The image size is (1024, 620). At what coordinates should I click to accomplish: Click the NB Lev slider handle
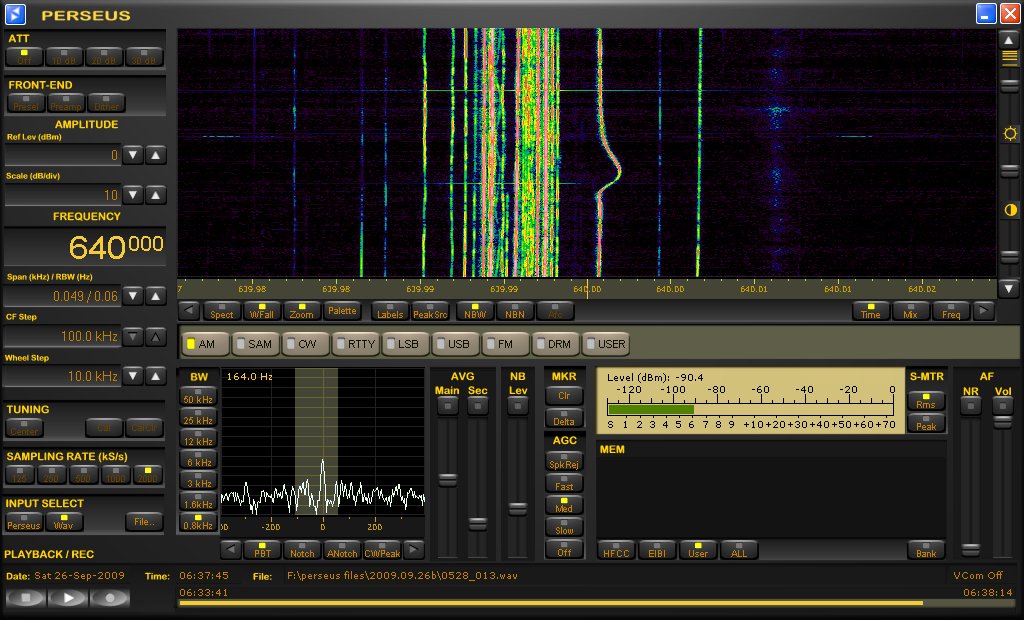click(x=517, y=508)
